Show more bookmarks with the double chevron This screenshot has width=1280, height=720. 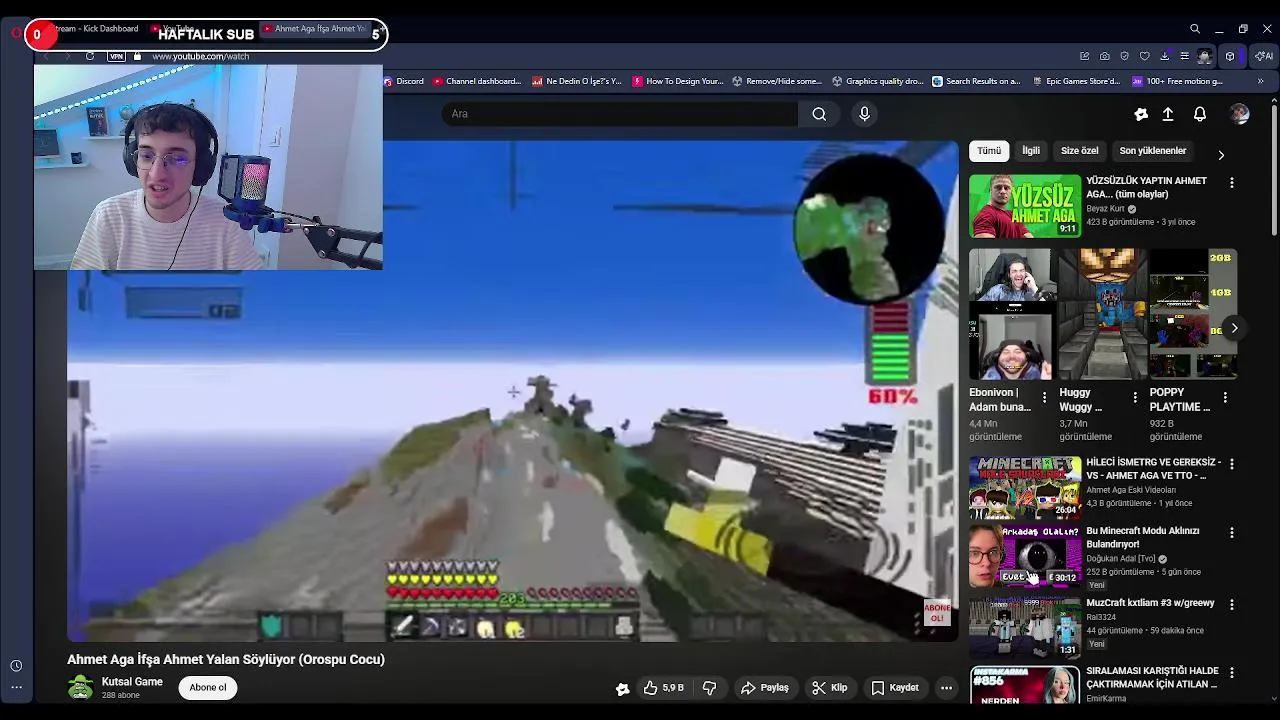pos(1260,81)
